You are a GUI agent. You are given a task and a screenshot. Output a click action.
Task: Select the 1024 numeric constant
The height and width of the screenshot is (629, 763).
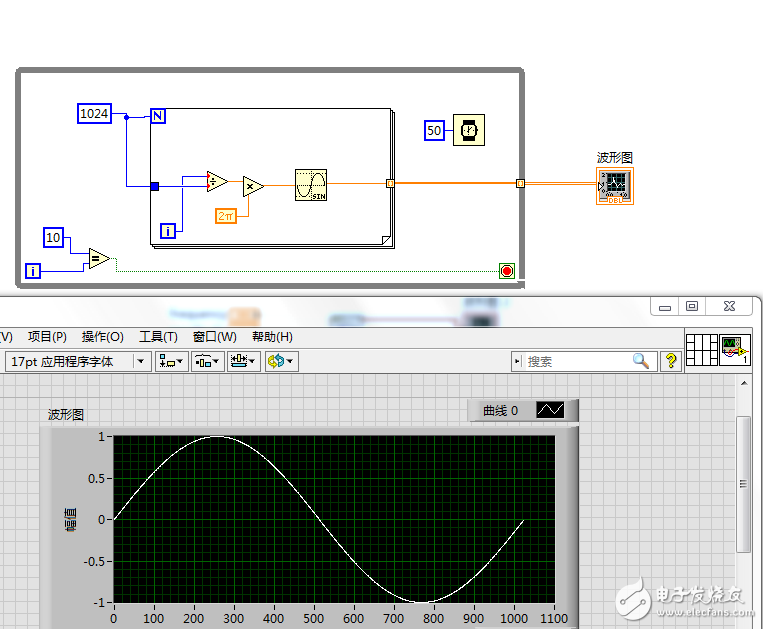[94, 113]
